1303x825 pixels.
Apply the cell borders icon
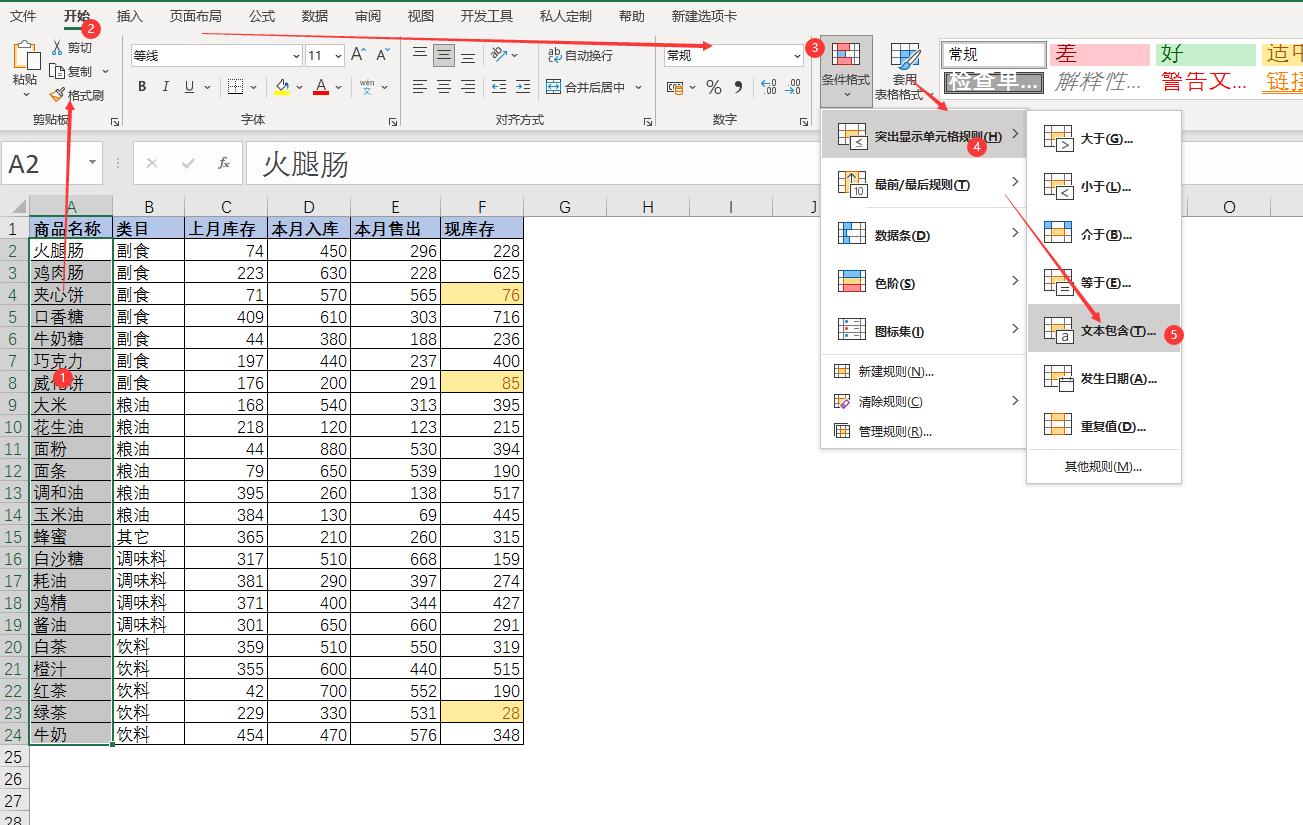(235, 87)
